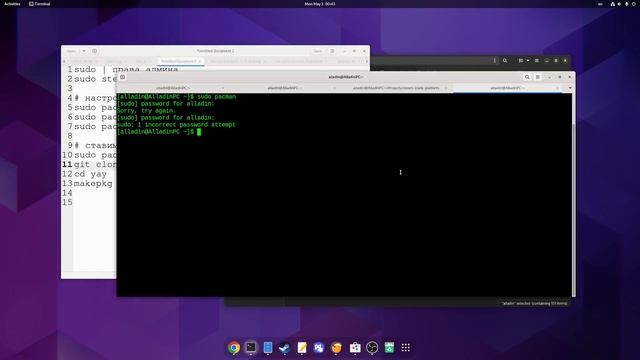Open the clock and calendar in top bar
The width and height of the screenshot is (640, 360).
(320, 4)
